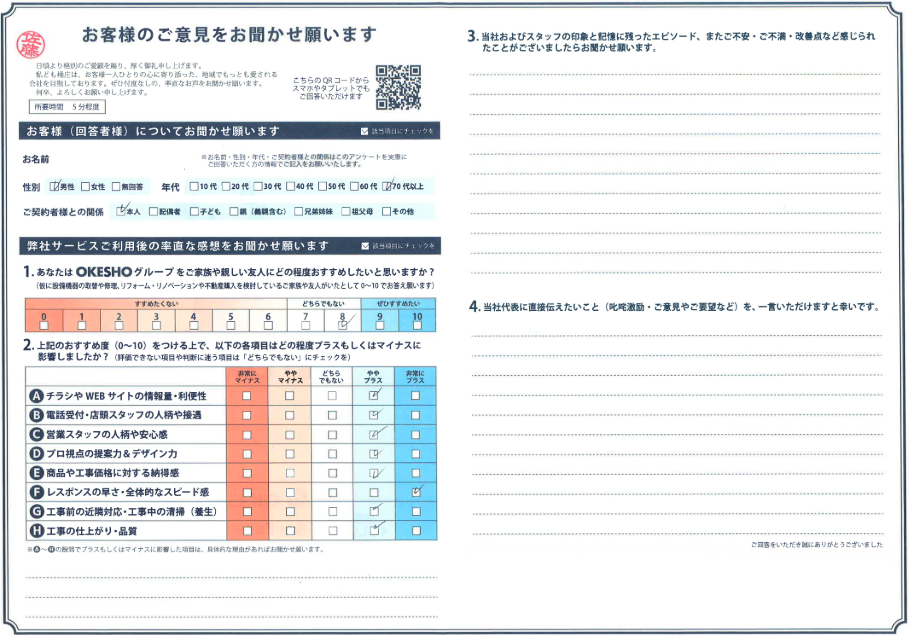Click the circled A badge for チラシやWEBサイト
The height and width of the screenshot is (635, 909).
[36, 396]
